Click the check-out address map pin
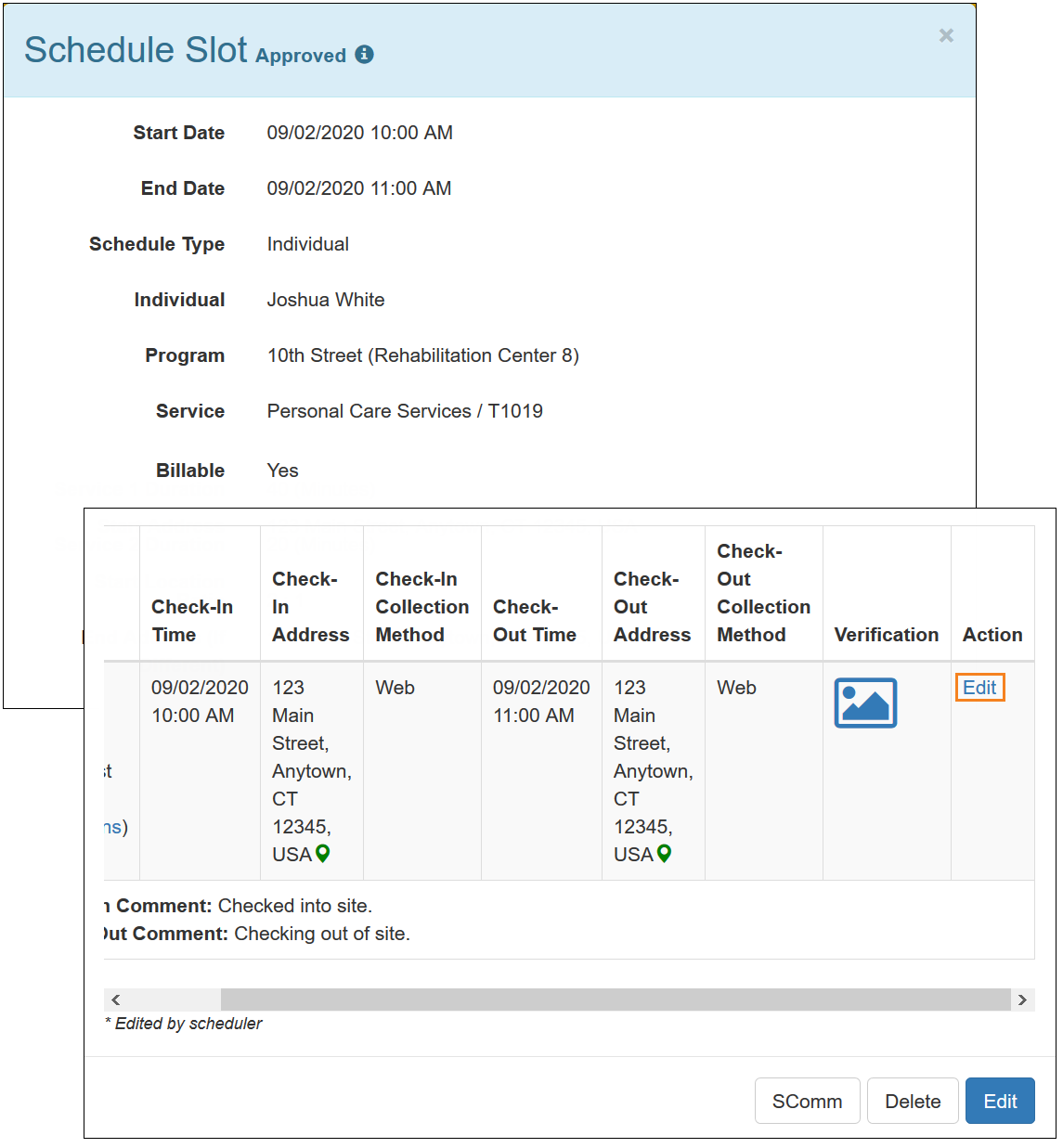This screenshot has width=1063, height=1148. tap(665, 854)
